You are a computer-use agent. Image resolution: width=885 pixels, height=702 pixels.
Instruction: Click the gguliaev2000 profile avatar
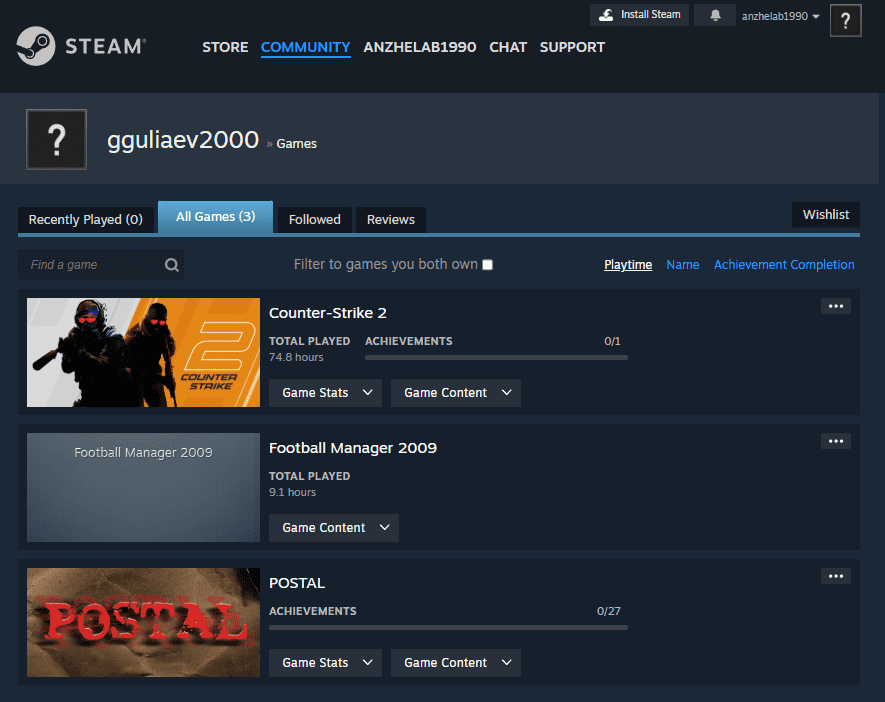[x=56, y=140]
